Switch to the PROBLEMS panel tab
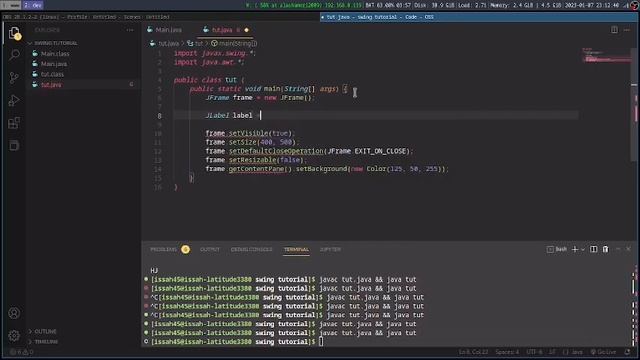Screen dimensions: 640x360 pyautogui.click(x=163, y=249)
